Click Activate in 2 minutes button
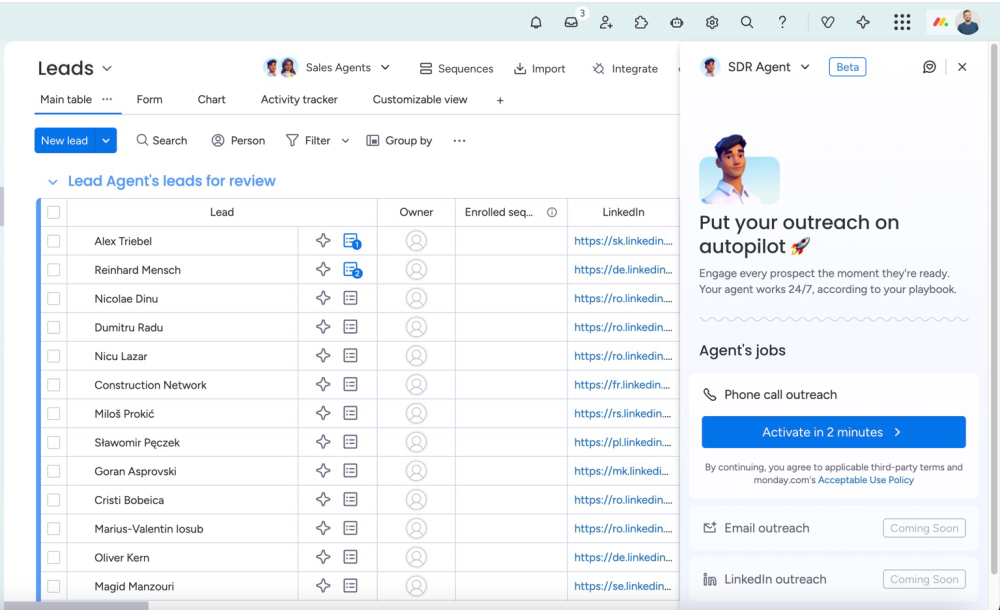Image resolution: width=1000 pixels, height=610 pixels. (x=833, y=432)
